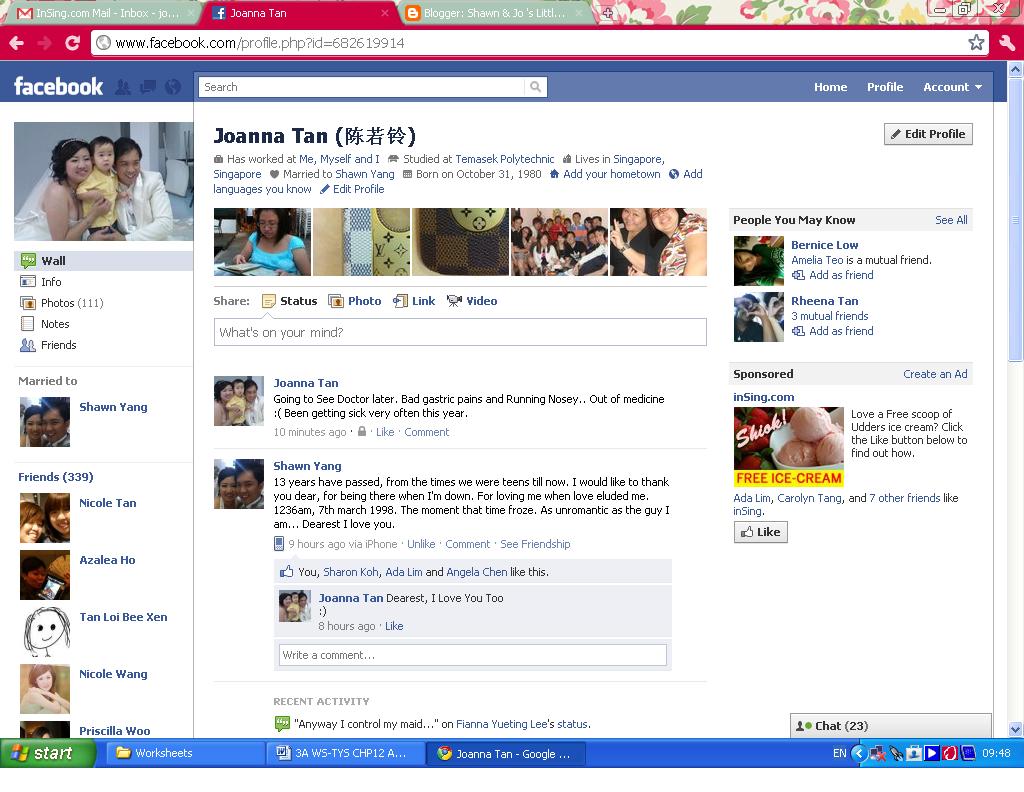Open Azalea Ho friend profile
Screen dimensions: 1024x792
pos(107,560)
